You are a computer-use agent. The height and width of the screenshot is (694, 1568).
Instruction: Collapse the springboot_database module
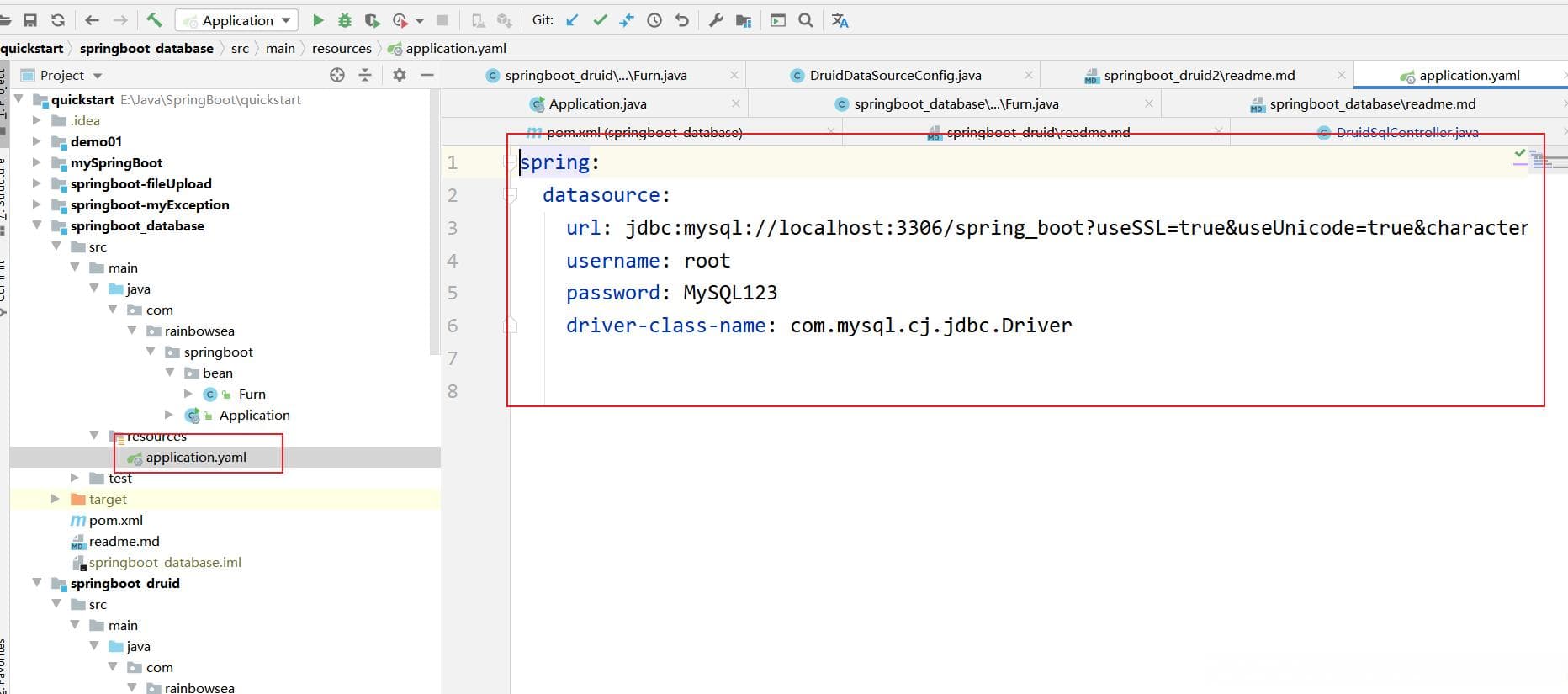click(36, 225)
